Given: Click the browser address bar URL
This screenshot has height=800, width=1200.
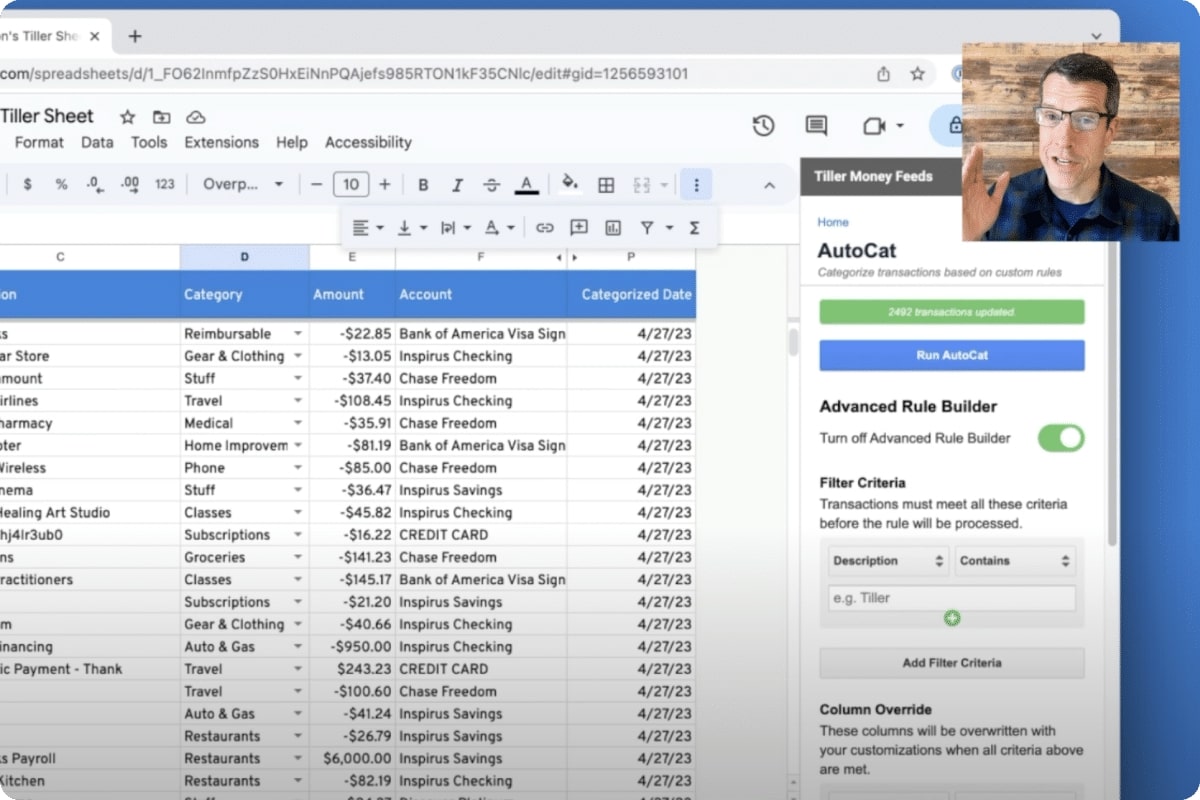Looking at the screenshot, I should [344, 74].
